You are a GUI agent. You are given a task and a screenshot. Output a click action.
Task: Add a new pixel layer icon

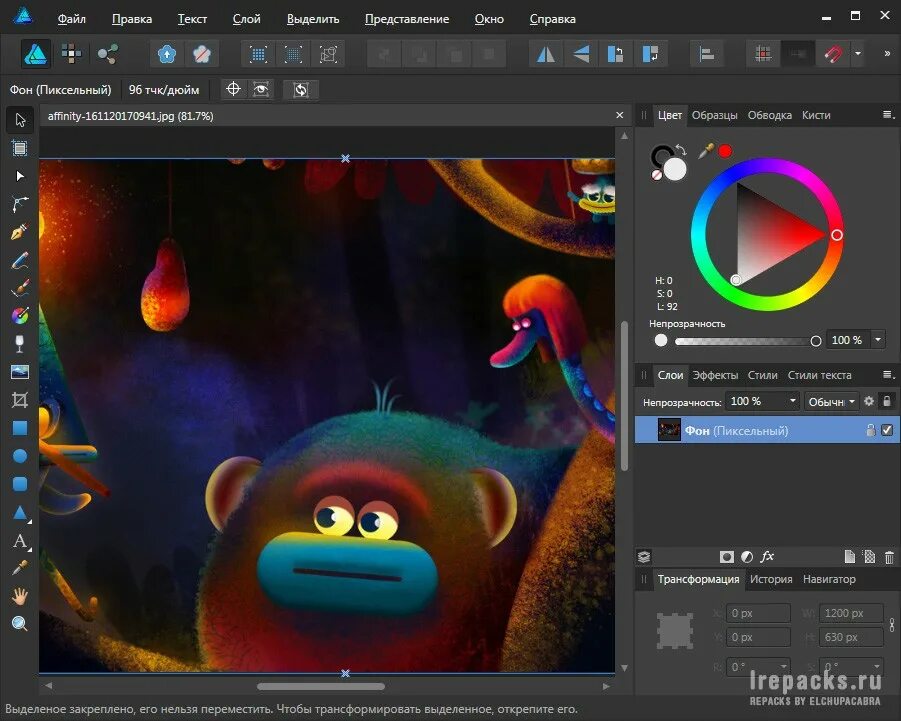pyautogui.click(x=869, y=557)
